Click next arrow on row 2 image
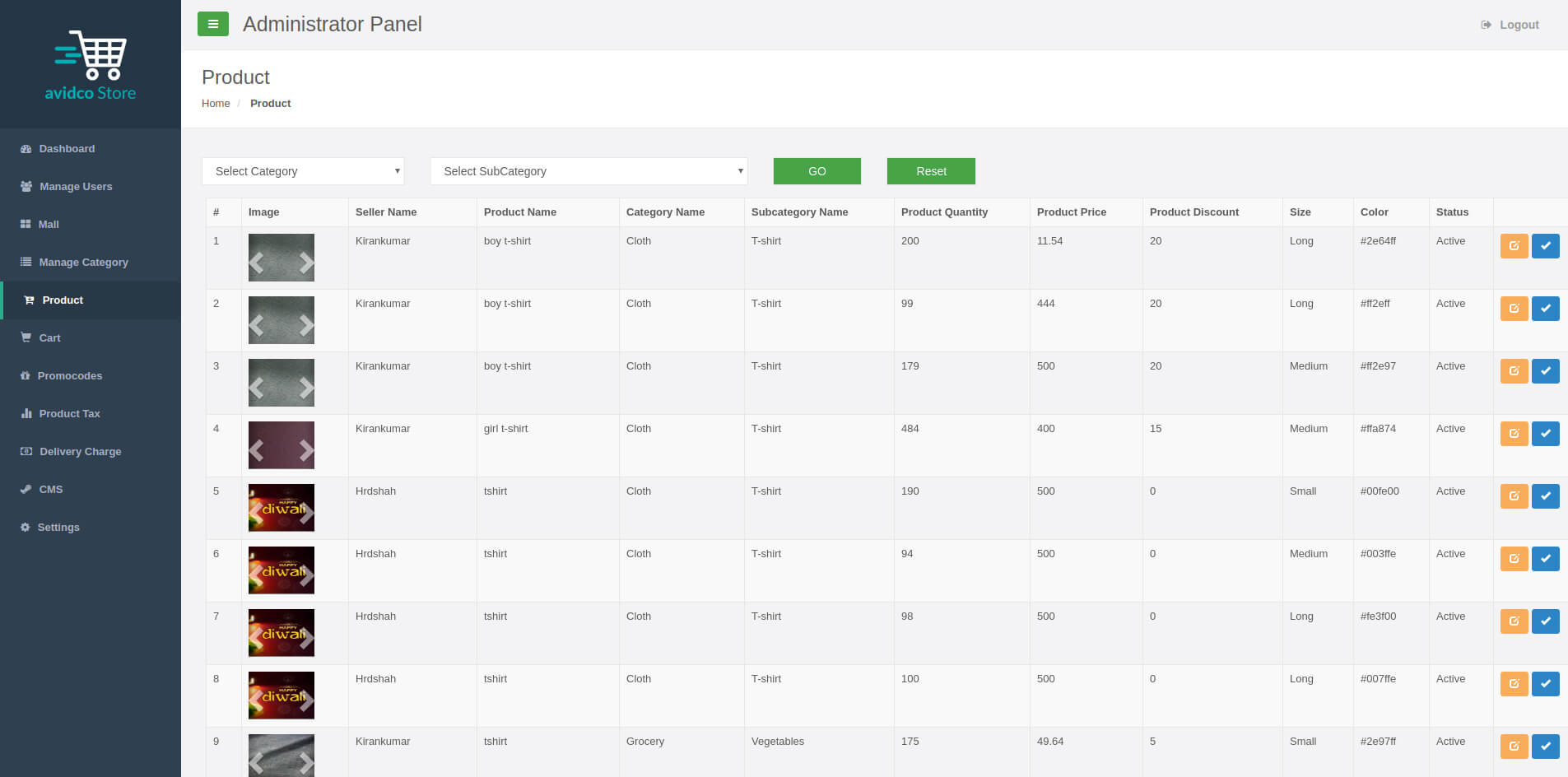 click(x=306, y=325)
